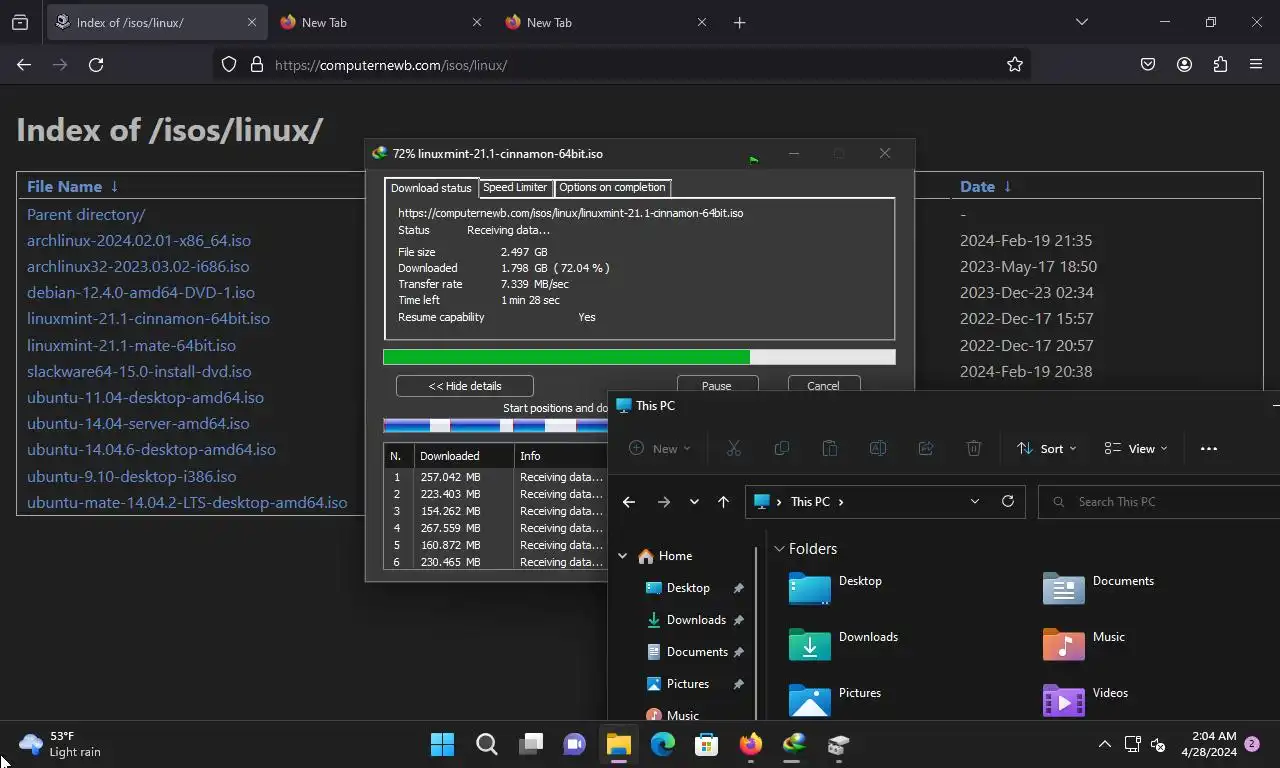The height and width of the screenshot is (768, 1280).
Task: Click the site security shield icon
Action: 229,64
